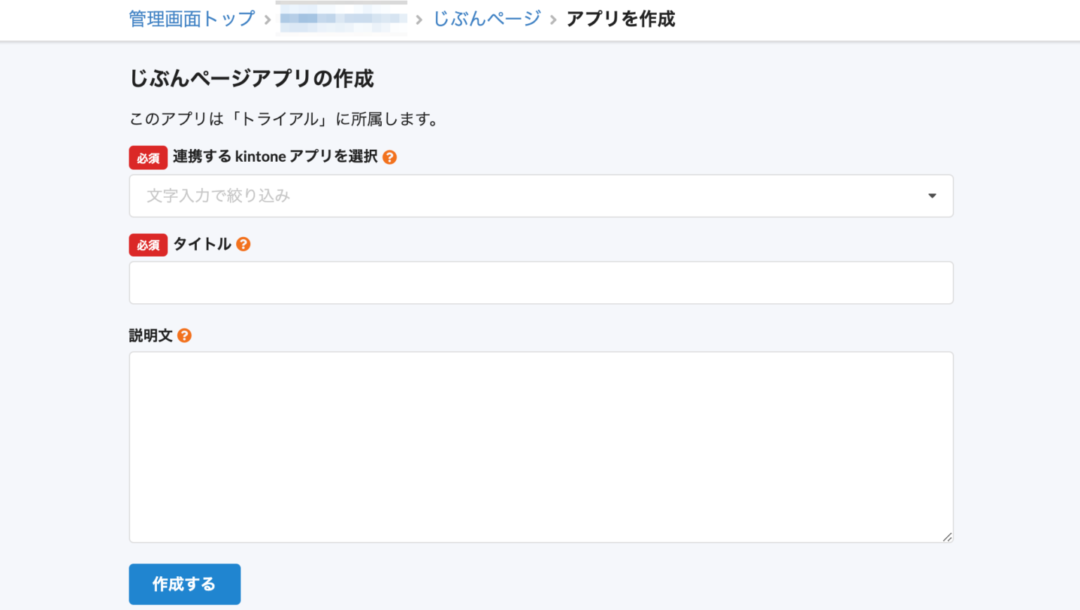Click the 説明文 textarea resize handle
The height and width of the screenshot is (610, 1080).
(947, 537)
